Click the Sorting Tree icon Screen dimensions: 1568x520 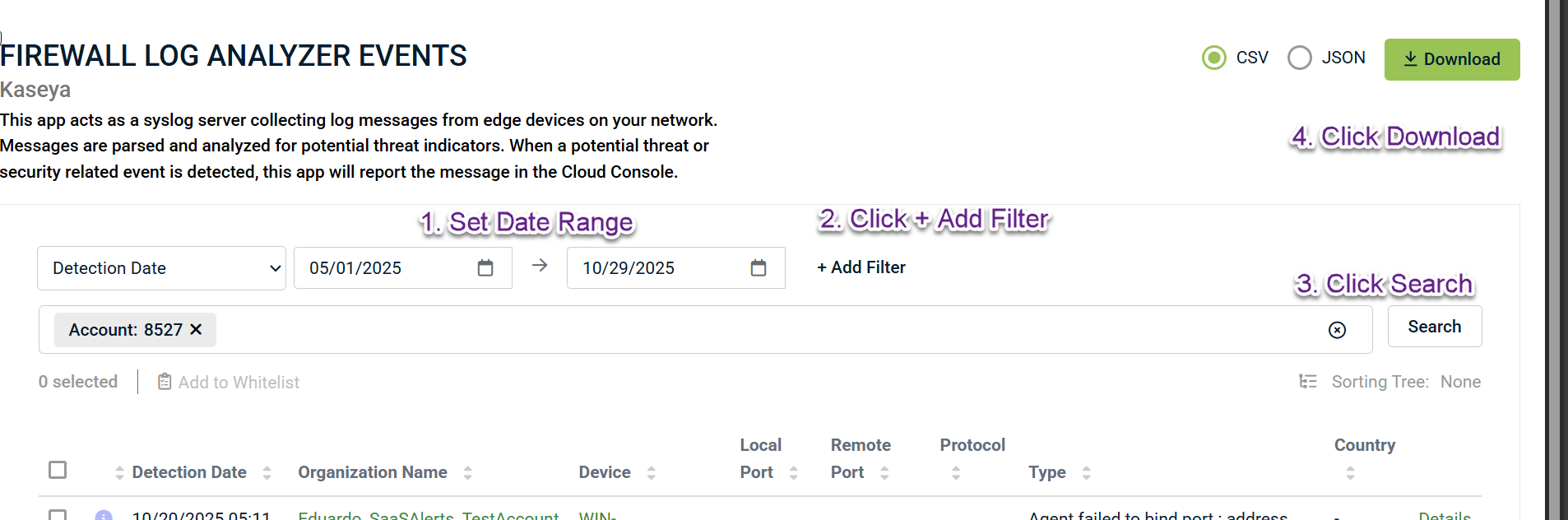1307,382
